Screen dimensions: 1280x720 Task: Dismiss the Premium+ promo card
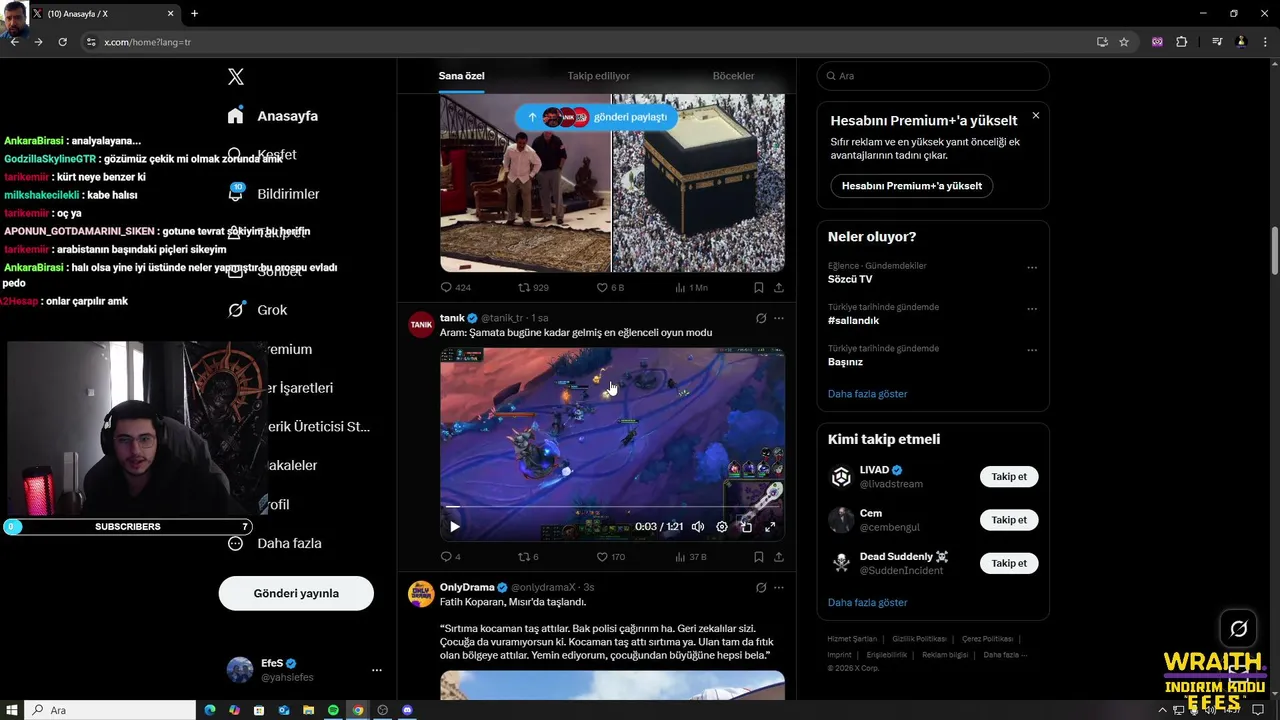click(x=1035, y=116)
